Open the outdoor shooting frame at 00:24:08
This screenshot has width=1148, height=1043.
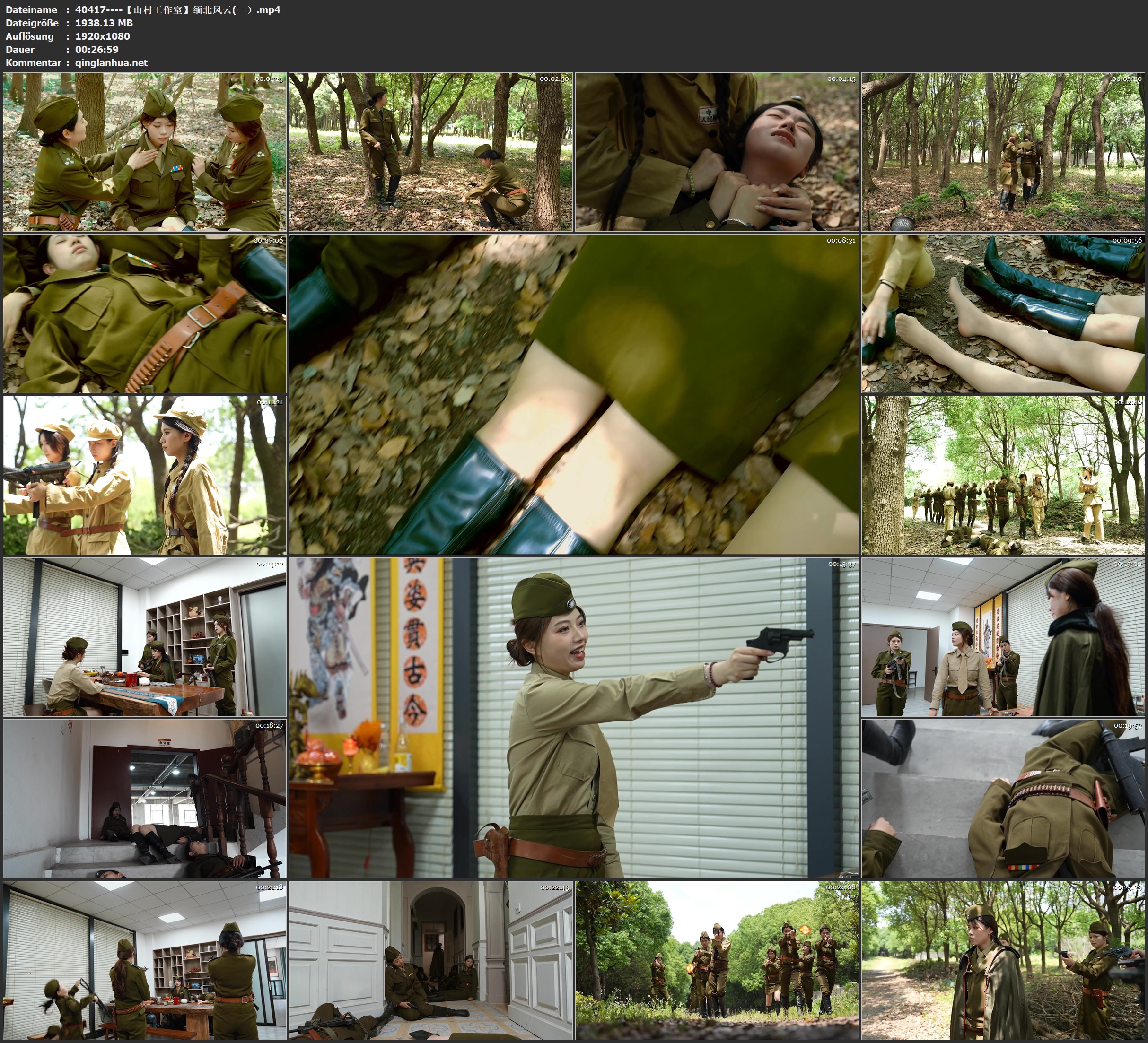[717, 960]
